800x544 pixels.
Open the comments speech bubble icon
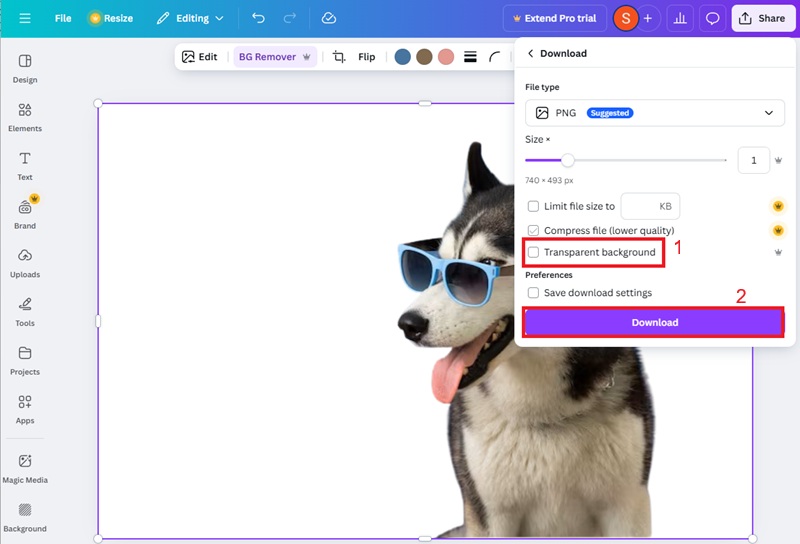pyautogui.click(x=712, y=18)
